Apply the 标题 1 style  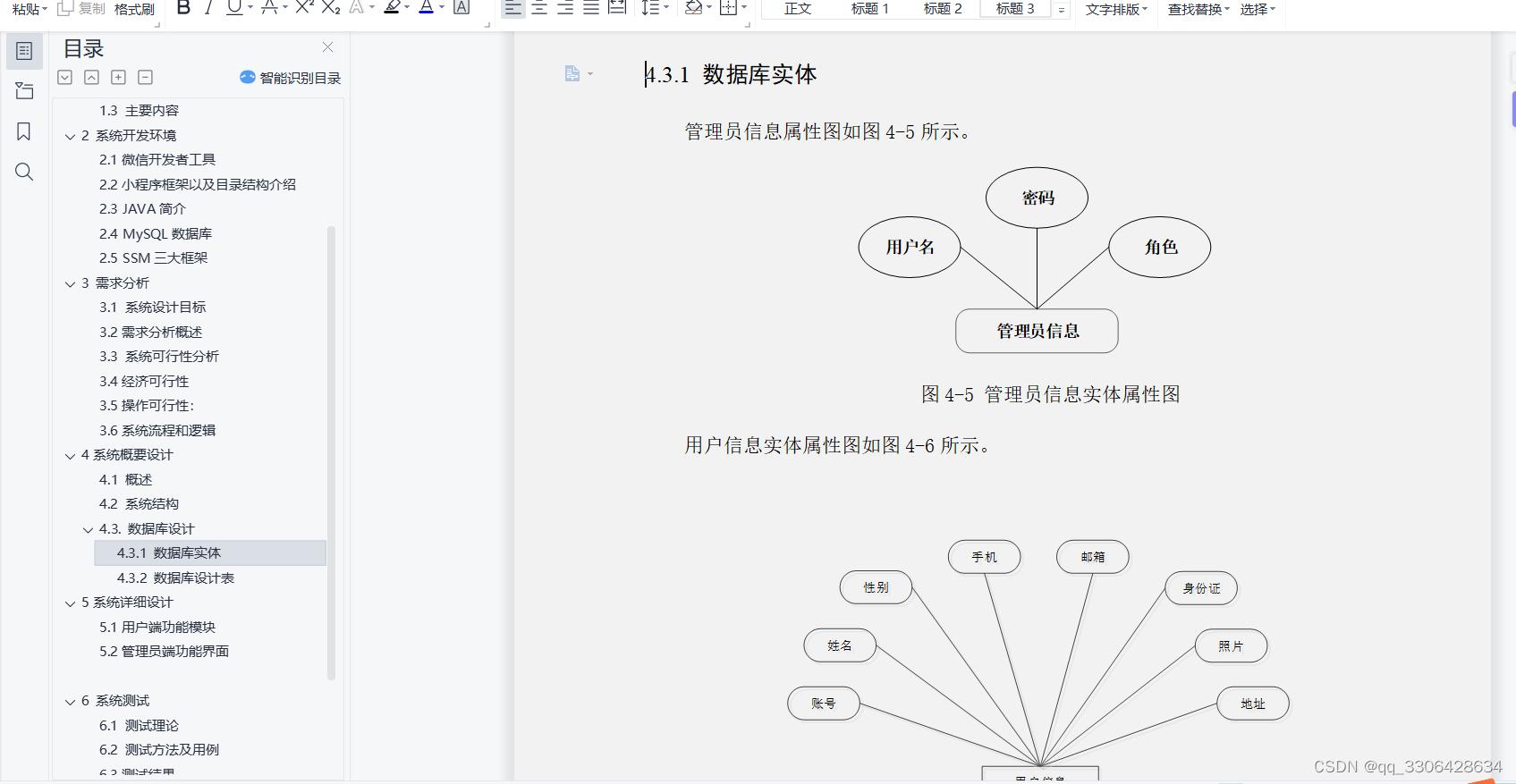(x=870, y=9)
